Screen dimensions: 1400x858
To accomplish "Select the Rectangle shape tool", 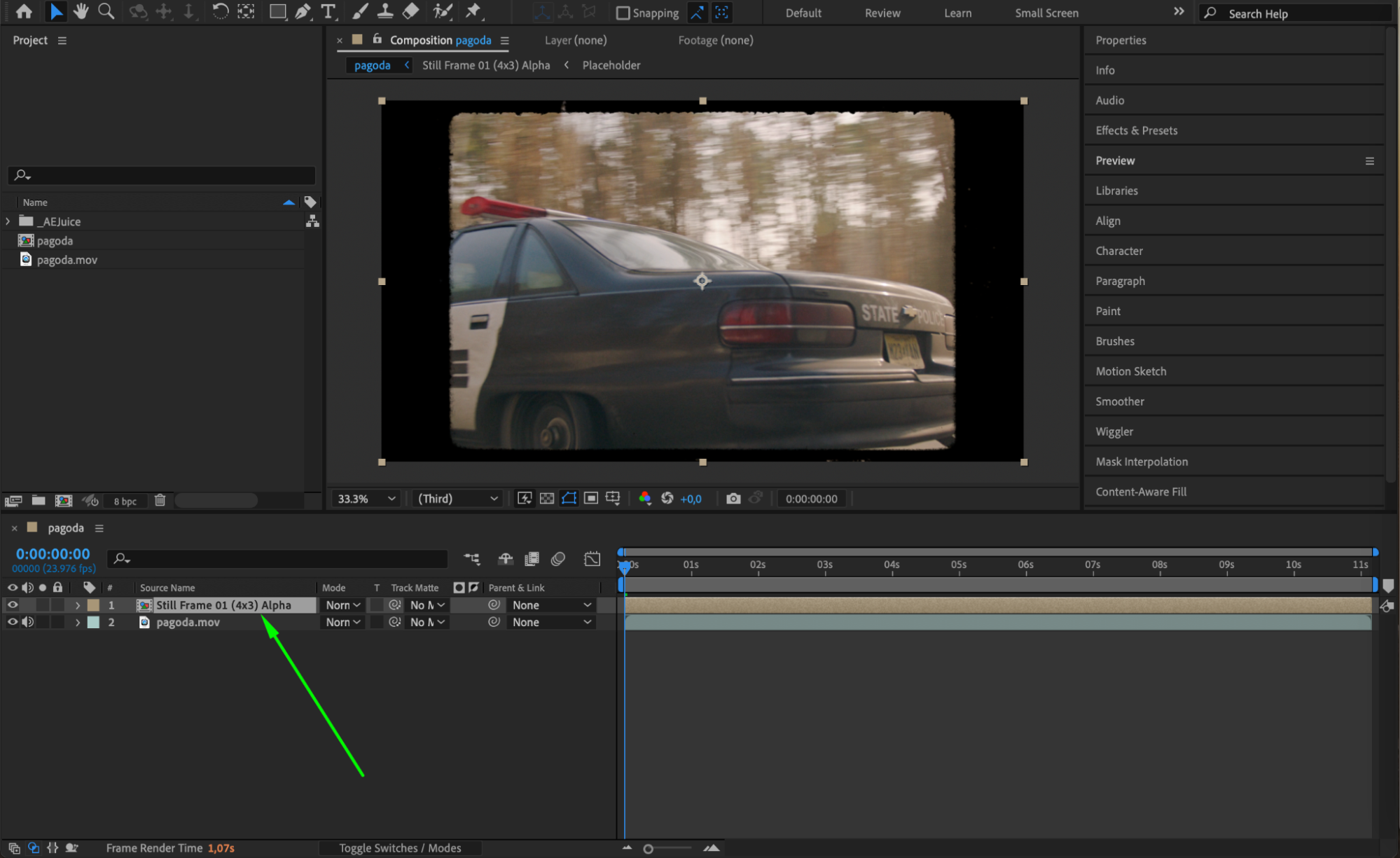I will (x=278, y=11).
